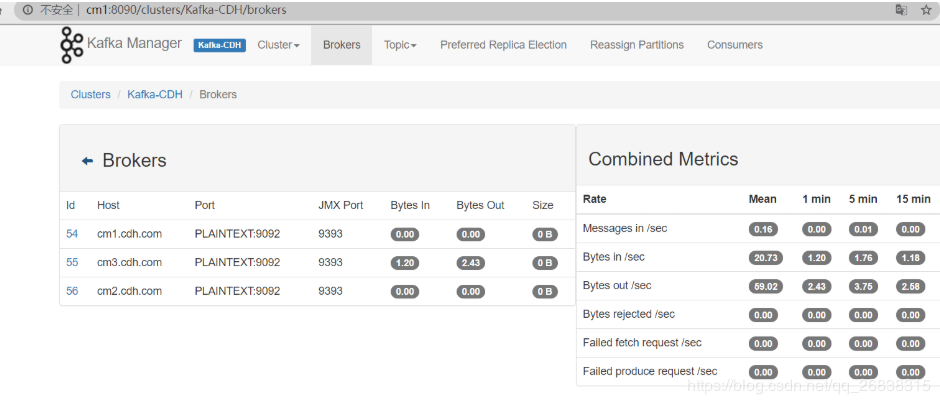
Task: Click the translate page icon in address bar
Action: click(901, 10)
